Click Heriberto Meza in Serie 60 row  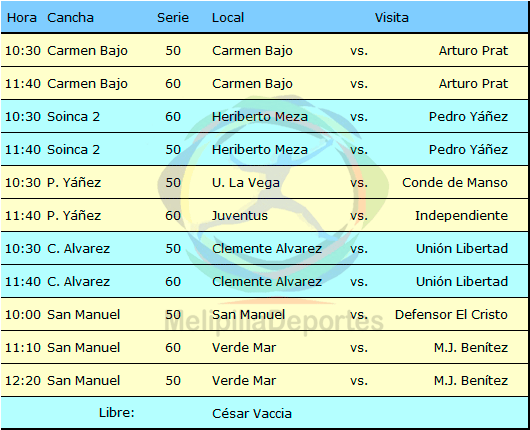coord(260,117)
